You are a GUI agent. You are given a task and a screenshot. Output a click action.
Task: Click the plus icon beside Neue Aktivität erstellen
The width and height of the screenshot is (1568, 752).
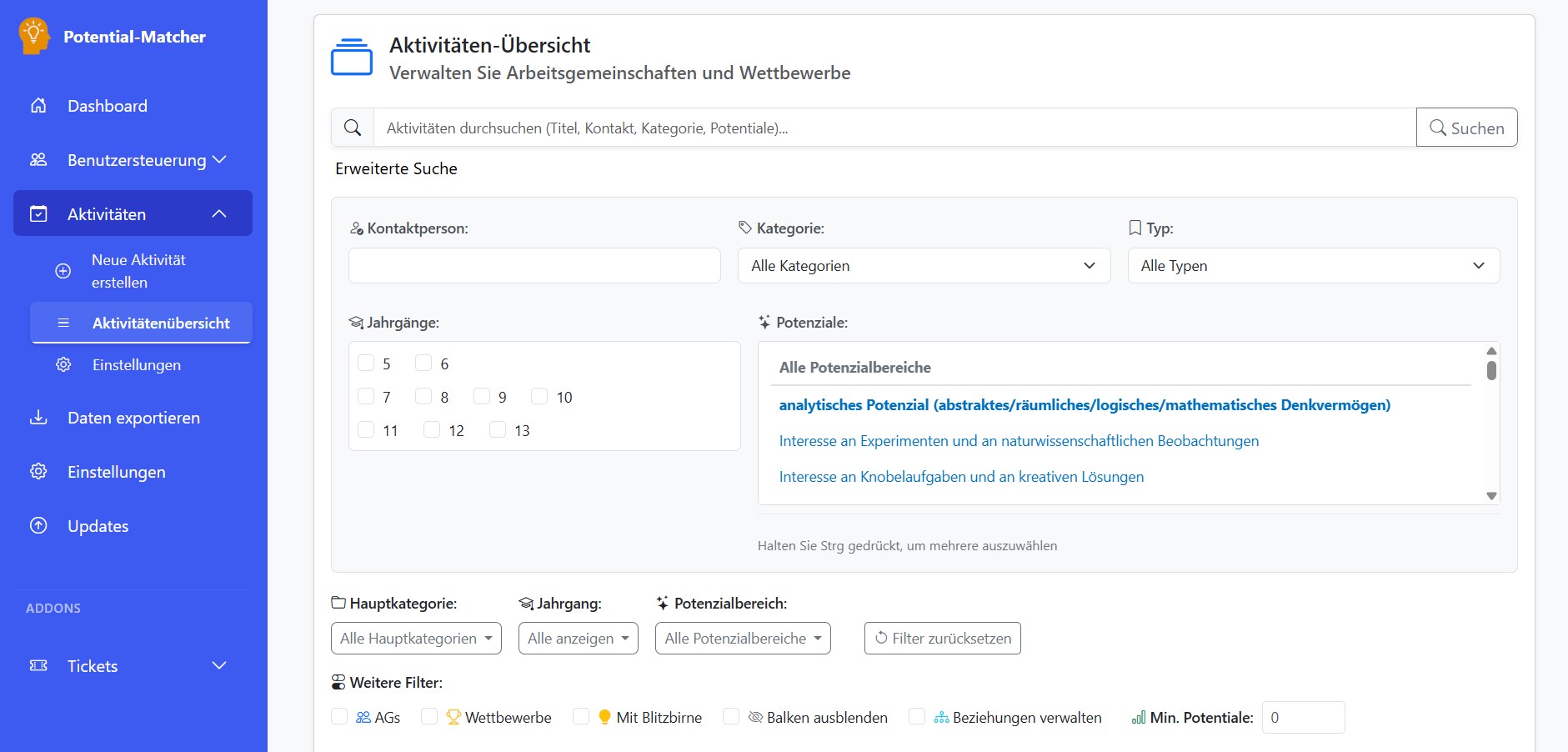(x=63, y=270)
